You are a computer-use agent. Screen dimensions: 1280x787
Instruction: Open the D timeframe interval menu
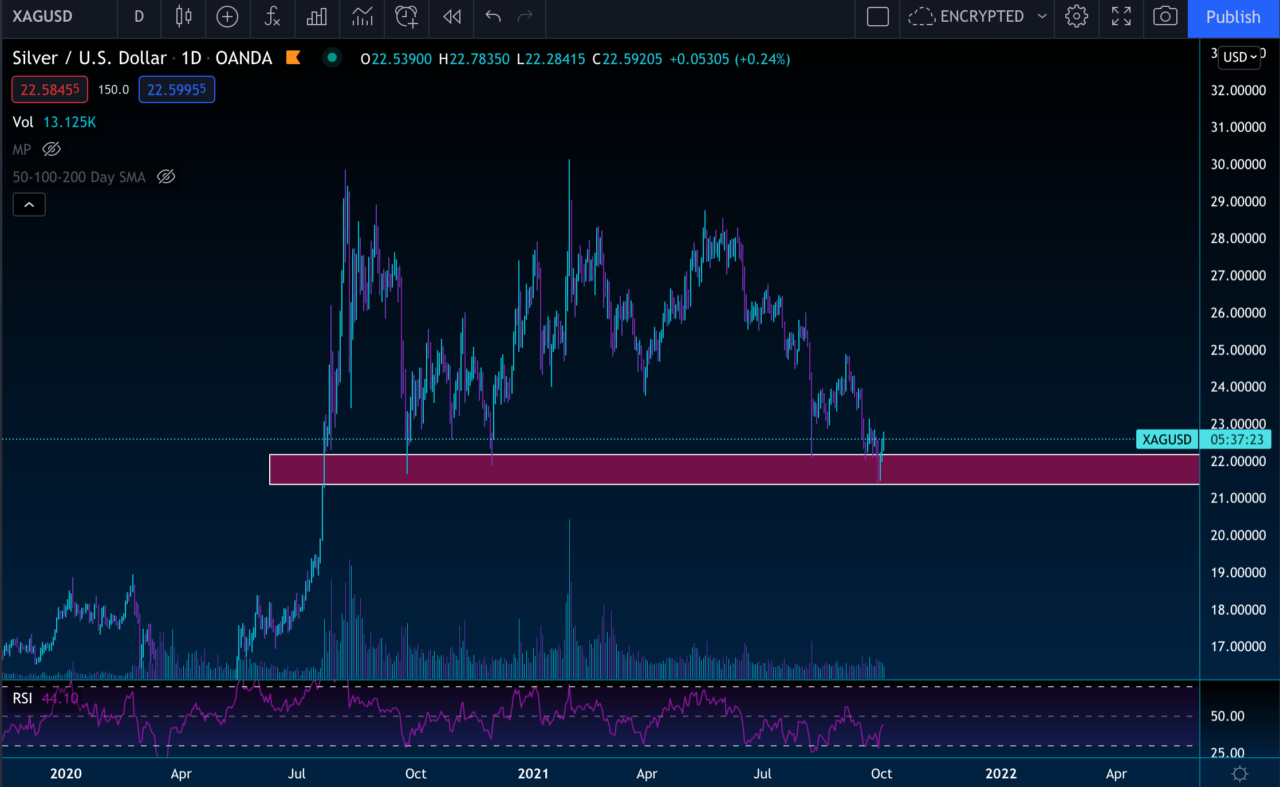click(138, 17)
